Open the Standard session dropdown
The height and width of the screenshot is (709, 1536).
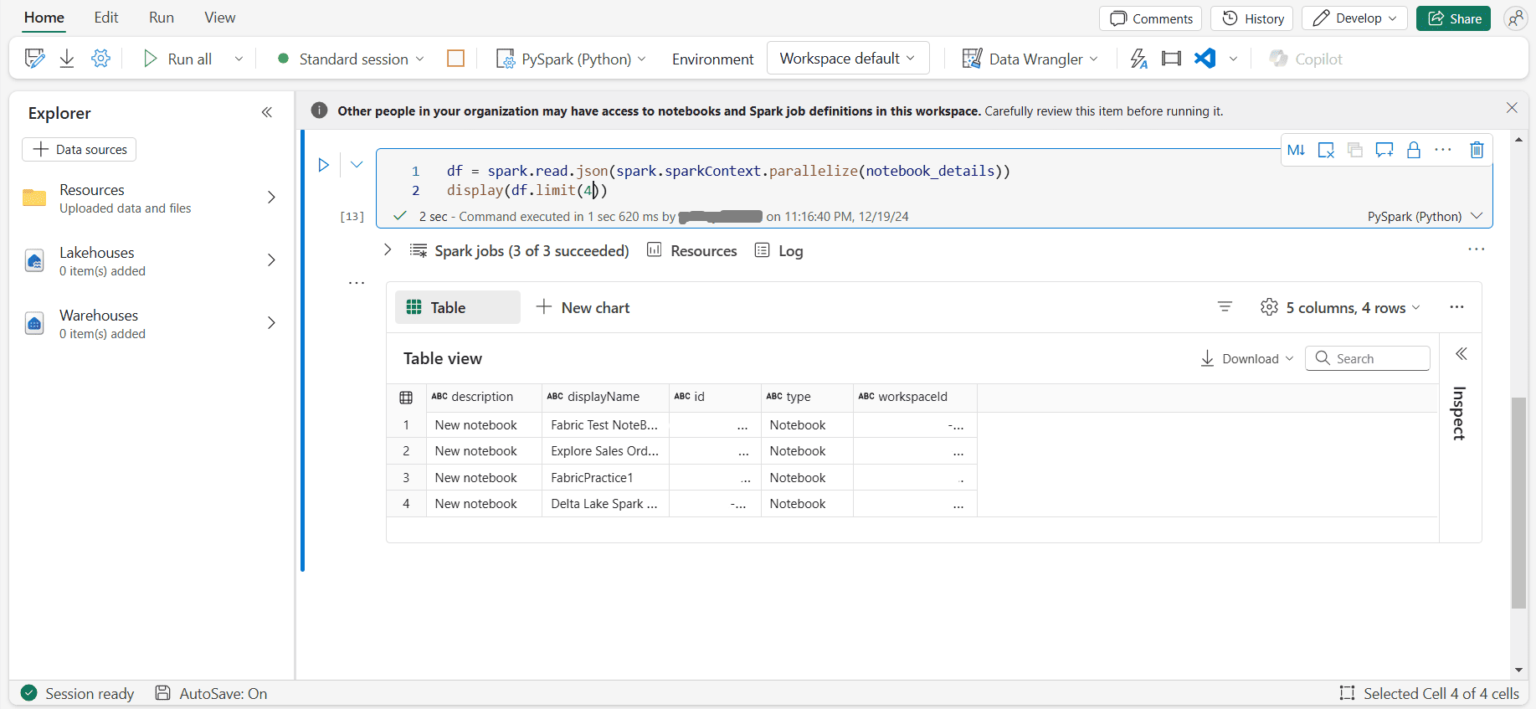tap(351, 59)
